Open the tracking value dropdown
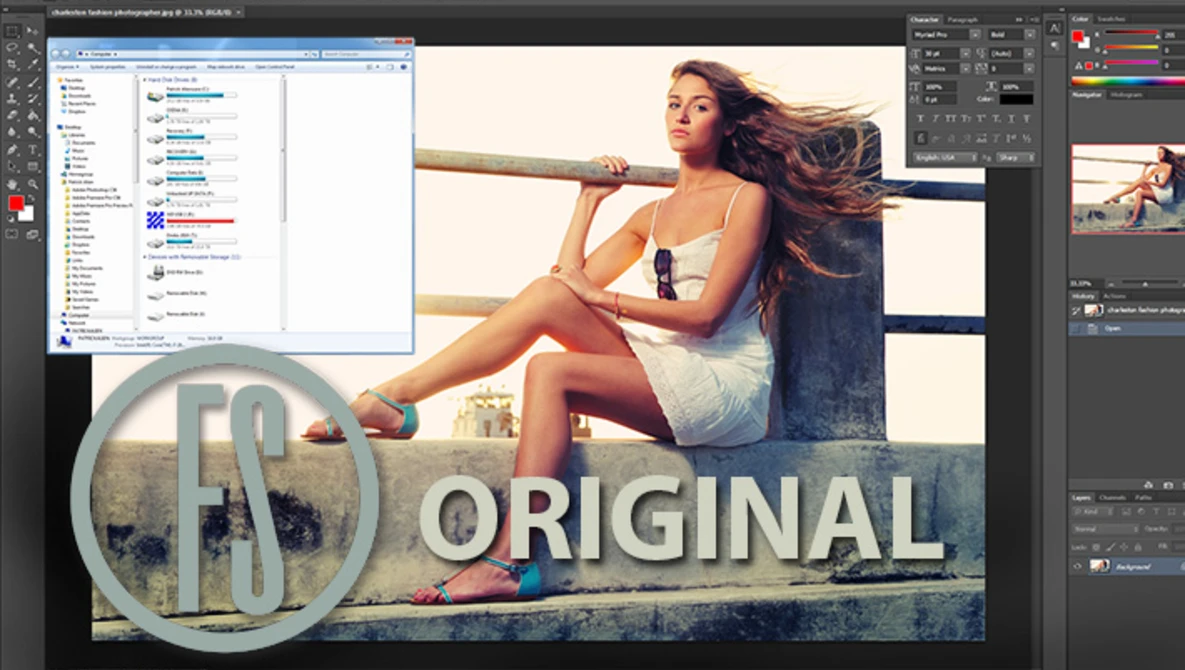The image size is (1185, 670). click(1029, 69)
